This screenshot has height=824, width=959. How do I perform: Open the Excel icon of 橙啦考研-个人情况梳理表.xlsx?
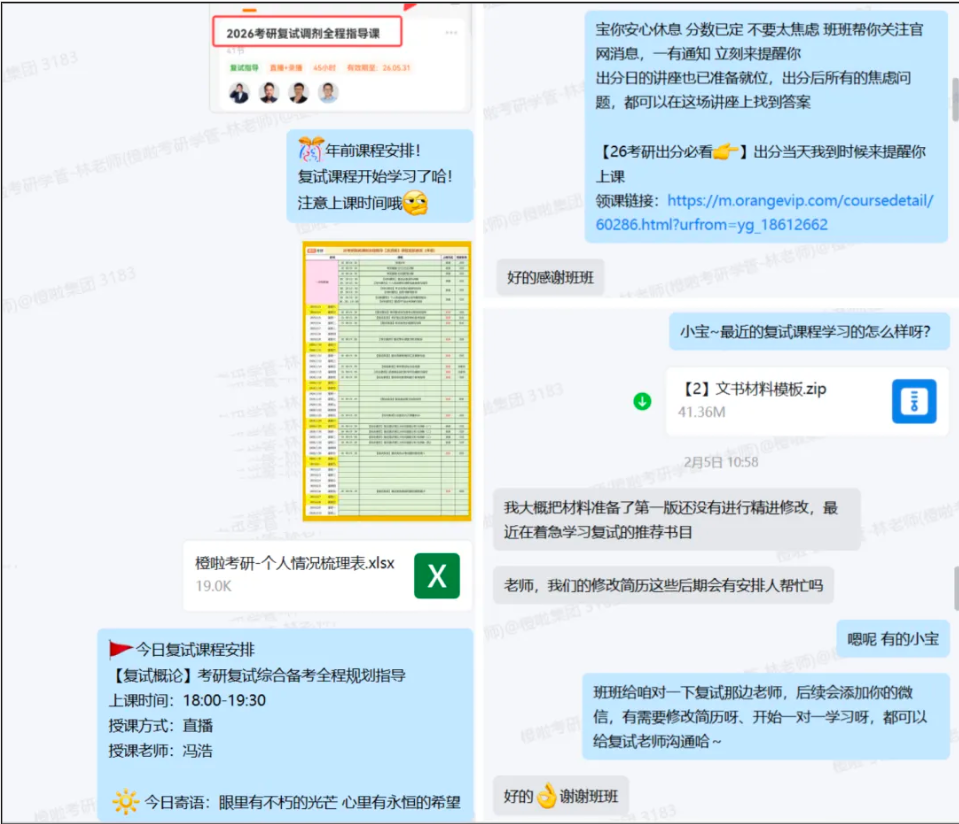click(437, 576)
